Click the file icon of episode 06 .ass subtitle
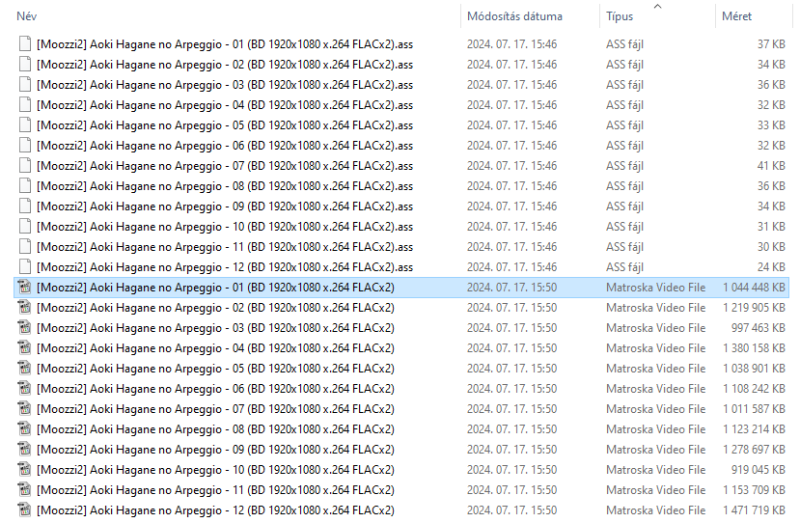Viewport: 800px width, 523px height. click(24, 145)
